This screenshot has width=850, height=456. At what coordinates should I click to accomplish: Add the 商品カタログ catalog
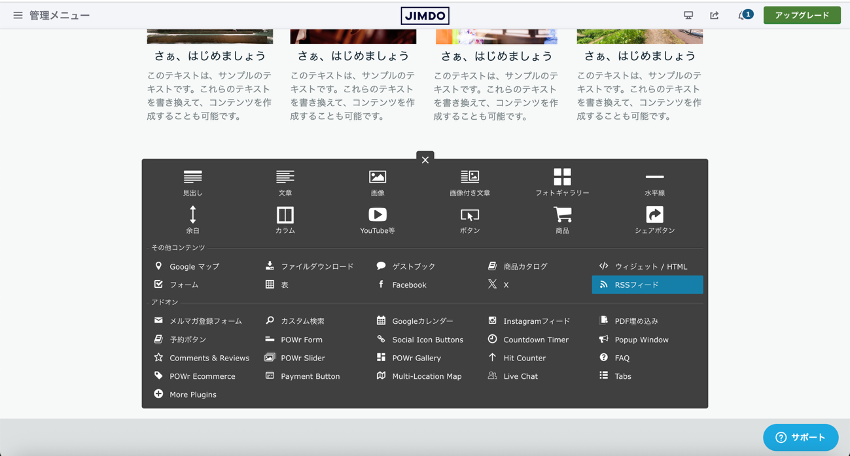(x=518, y=266)
